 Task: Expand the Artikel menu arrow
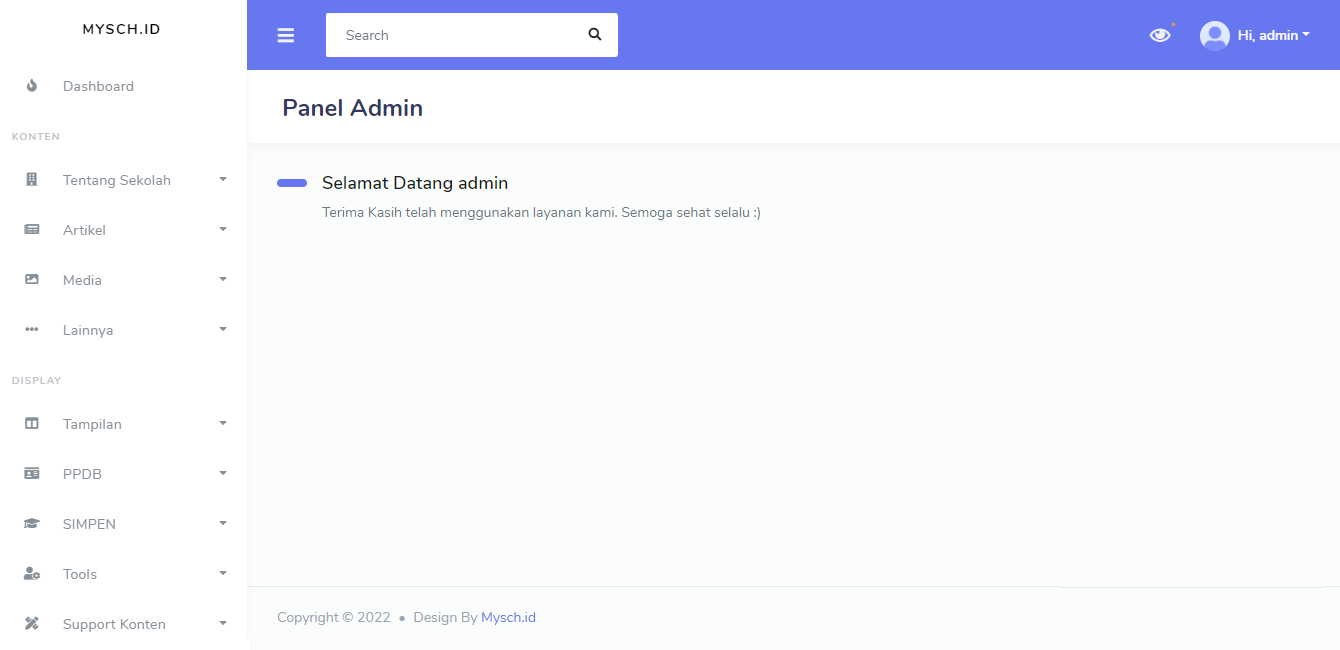(x=223, y=230)
